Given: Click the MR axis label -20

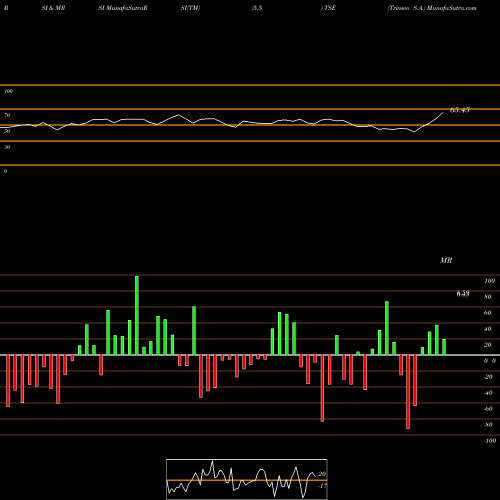Looking at the screenshot, I should pyautogui.click(x=488, y=377).
